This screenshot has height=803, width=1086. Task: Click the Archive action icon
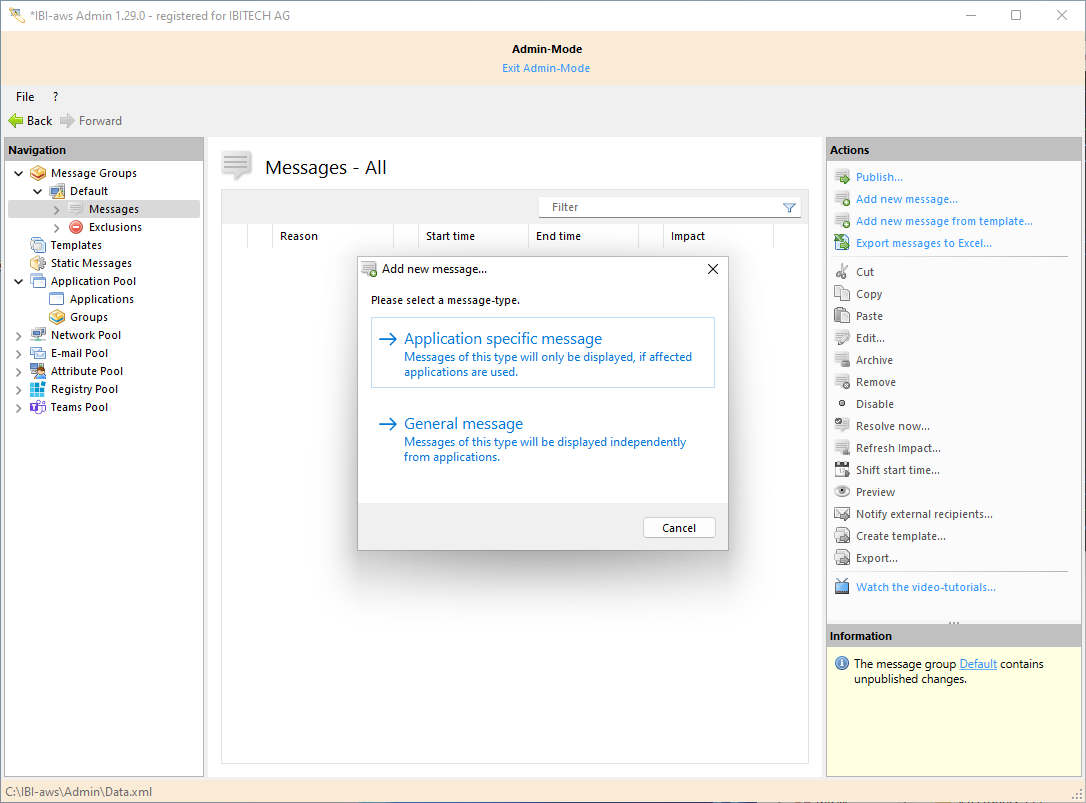842,360
